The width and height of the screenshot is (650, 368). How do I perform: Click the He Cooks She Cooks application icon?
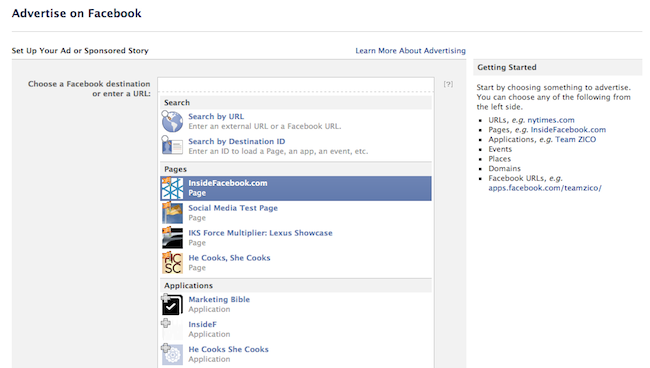172,354
